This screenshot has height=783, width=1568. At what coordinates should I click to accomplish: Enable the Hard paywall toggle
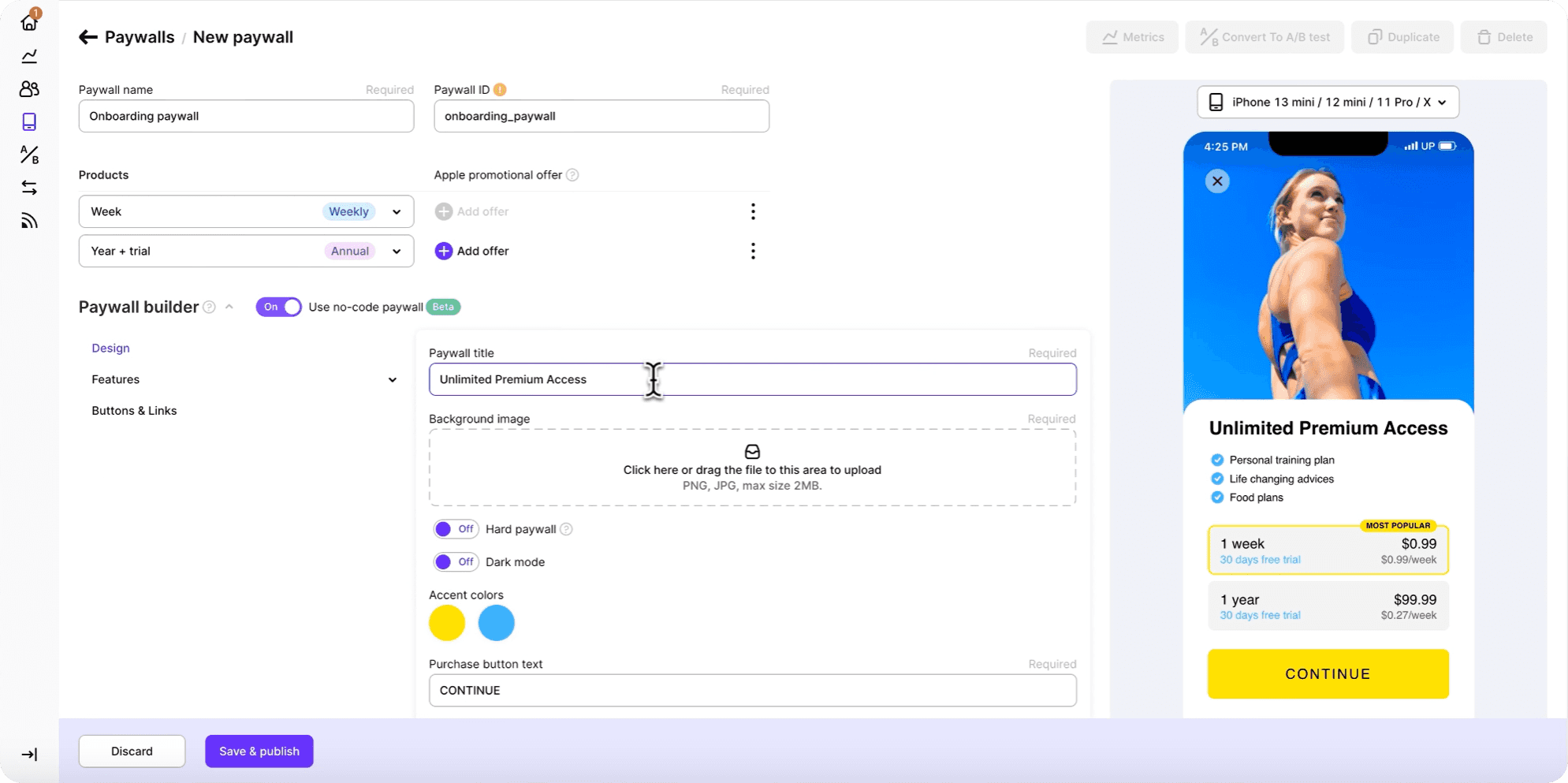(x=456, y=529)
